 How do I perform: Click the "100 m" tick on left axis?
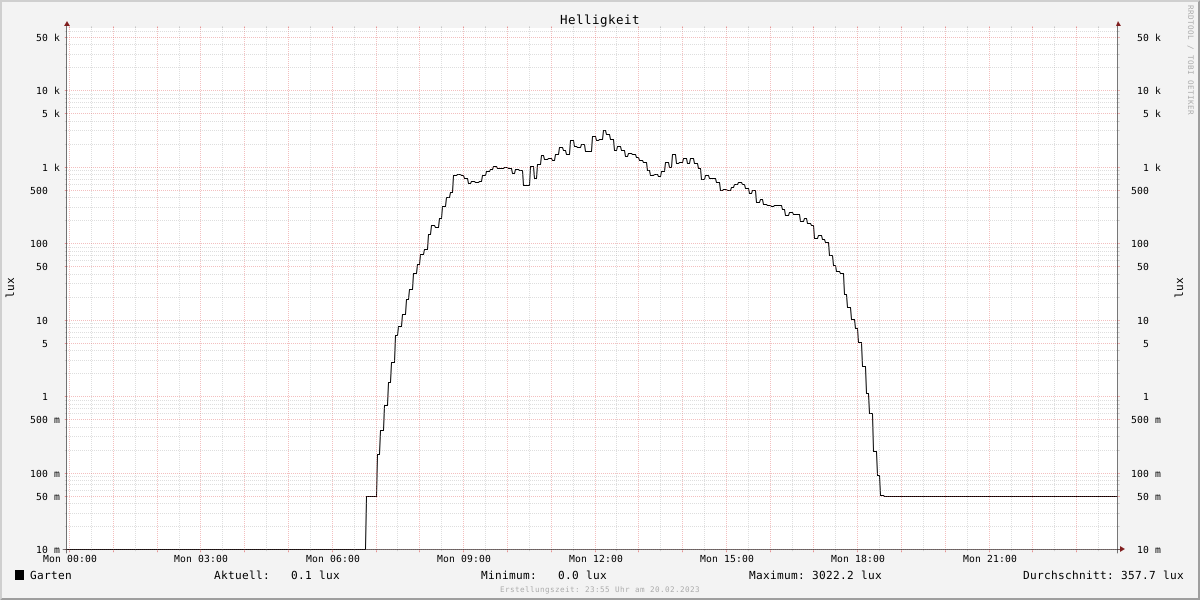tap(45, 474)
